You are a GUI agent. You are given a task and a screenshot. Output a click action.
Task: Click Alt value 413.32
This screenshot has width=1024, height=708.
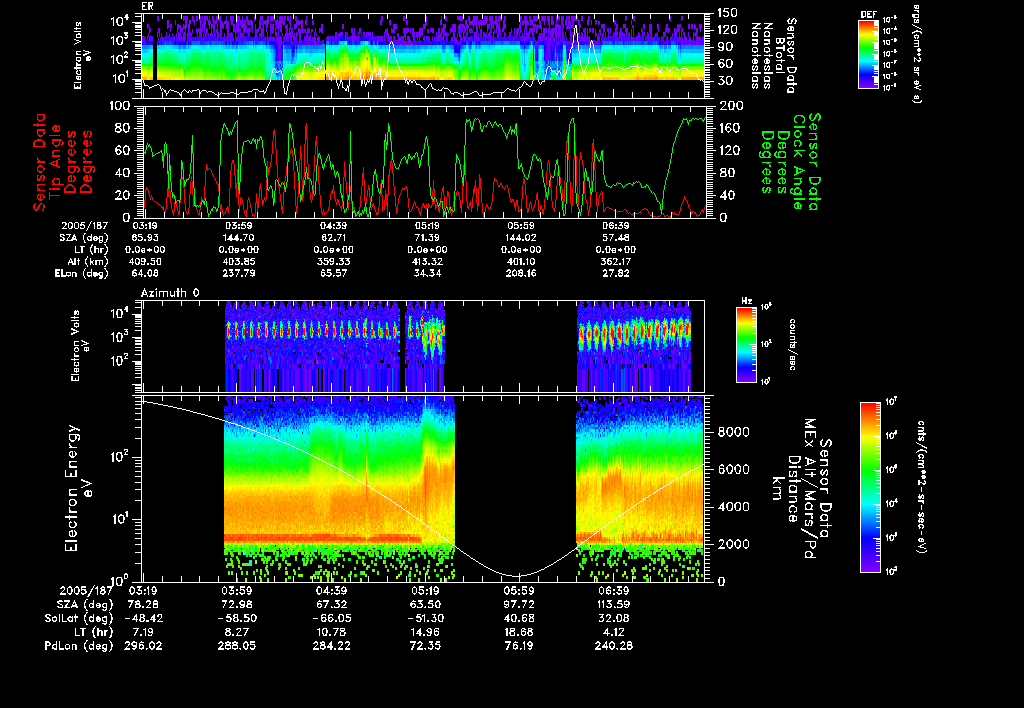pyautogui.click(x=426, y=261)
